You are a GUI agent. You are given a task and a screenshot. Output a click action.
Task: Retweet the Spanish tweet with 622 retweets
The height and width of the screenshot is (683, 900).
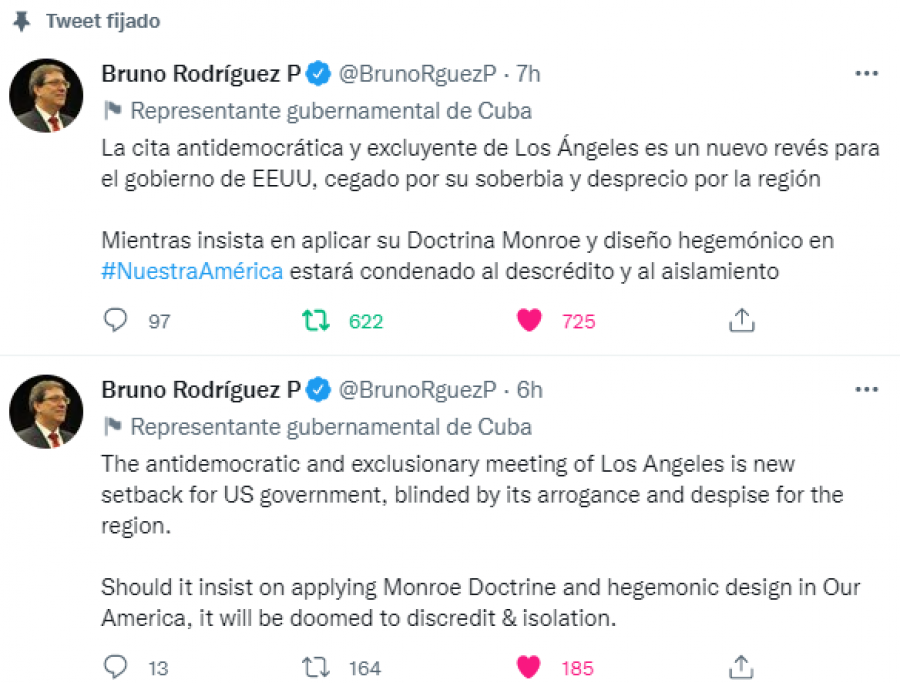pyautogui.click(x=314, y=320)
